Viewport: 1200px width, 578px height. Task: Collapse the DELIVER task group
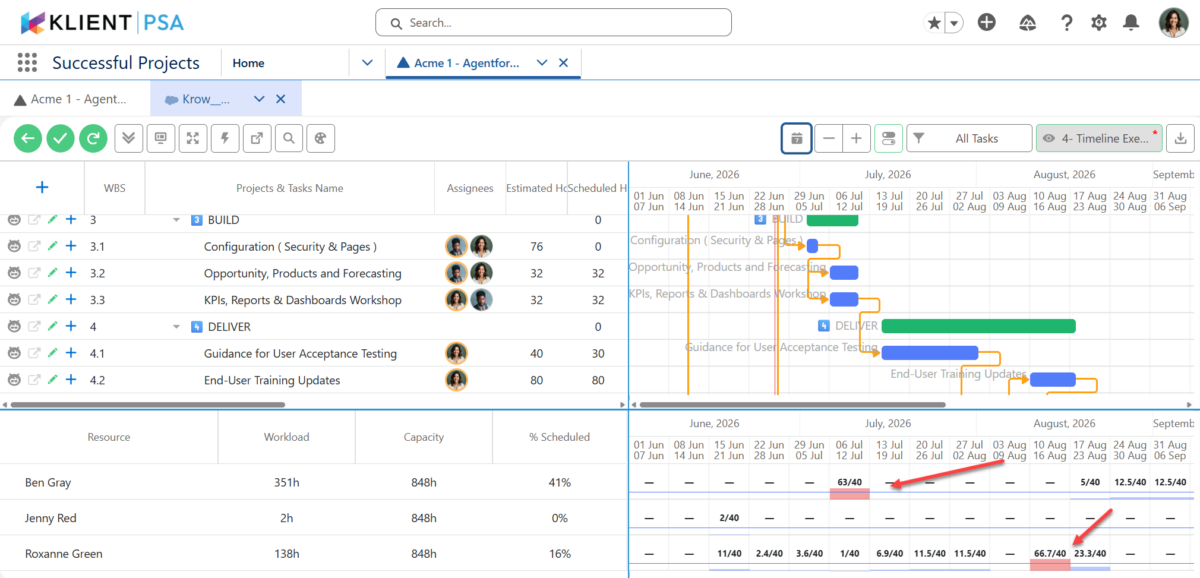[176, 327]
